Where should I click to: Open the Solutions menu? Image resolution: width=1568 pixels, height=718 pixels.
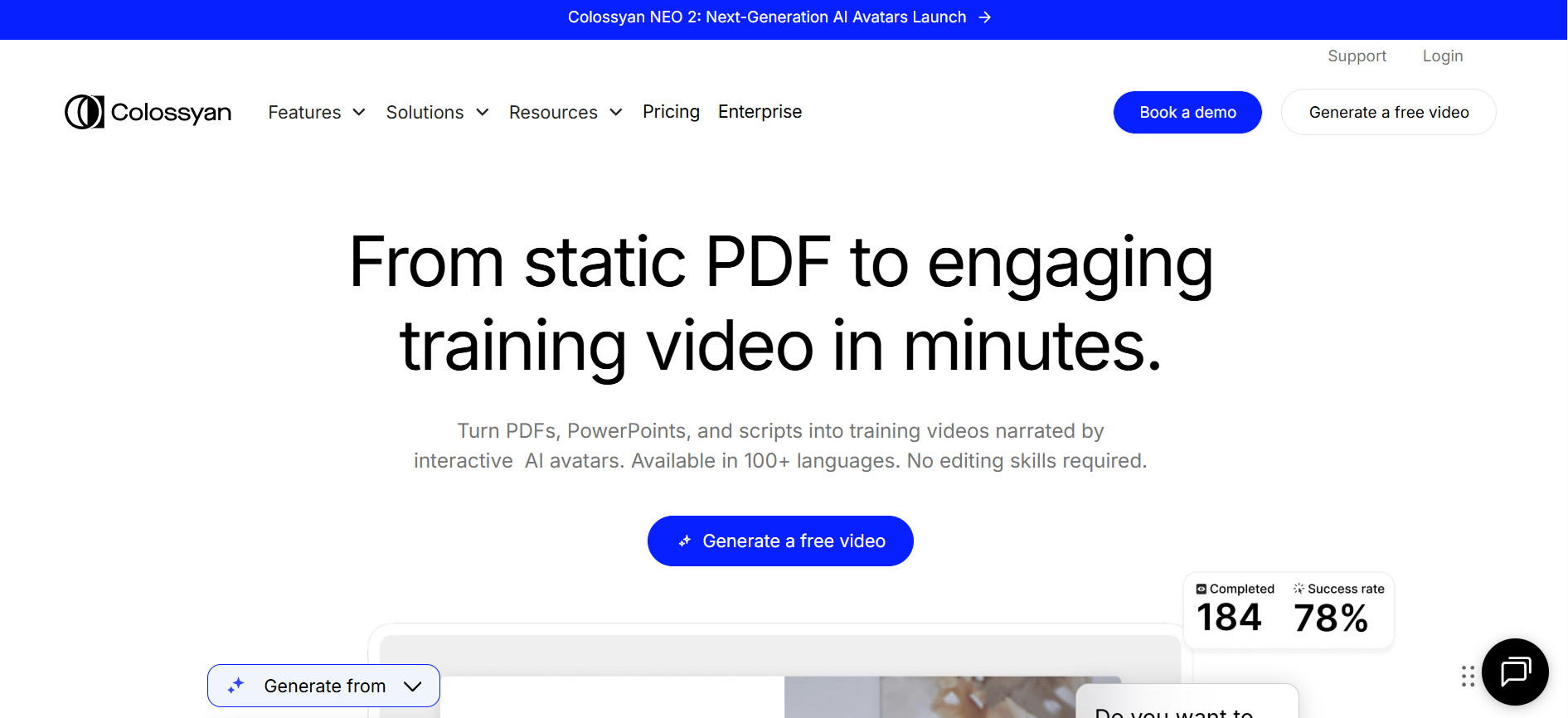pyautogui.click(x=438, y=112)
